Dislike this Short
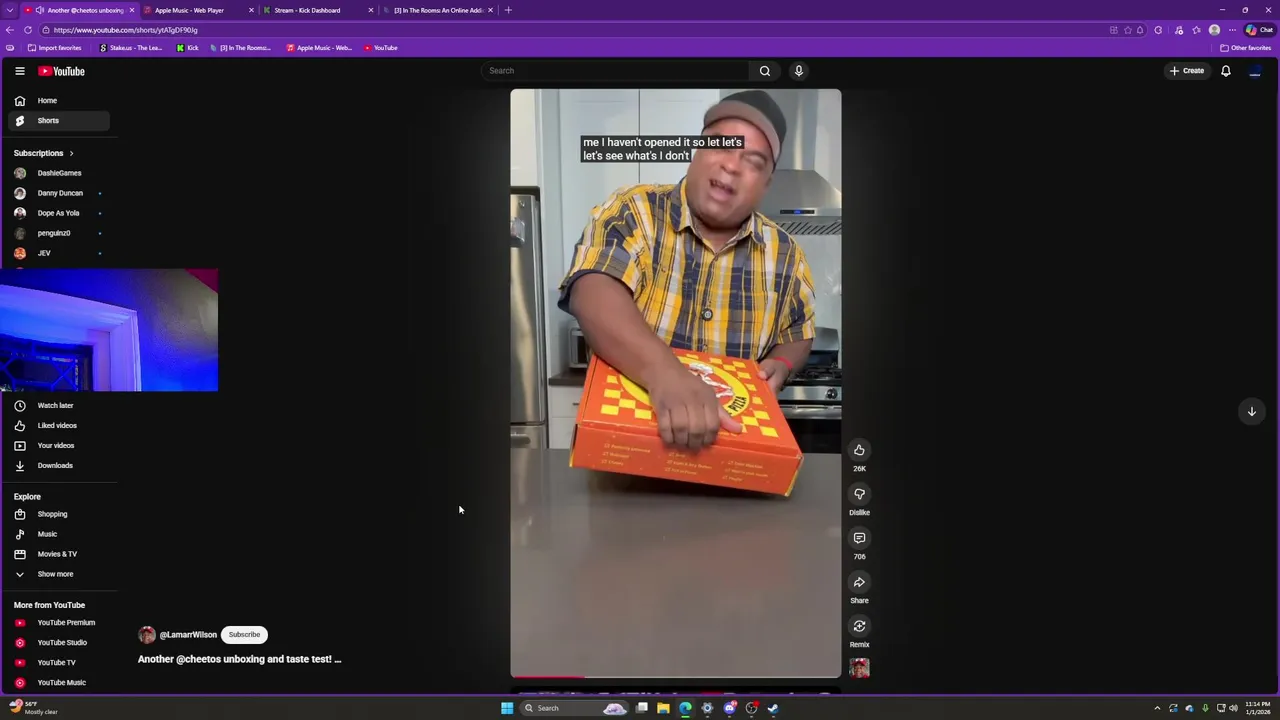Image resolution: width=1280 pixels, height=720 pixels. [x=859, y=494]
